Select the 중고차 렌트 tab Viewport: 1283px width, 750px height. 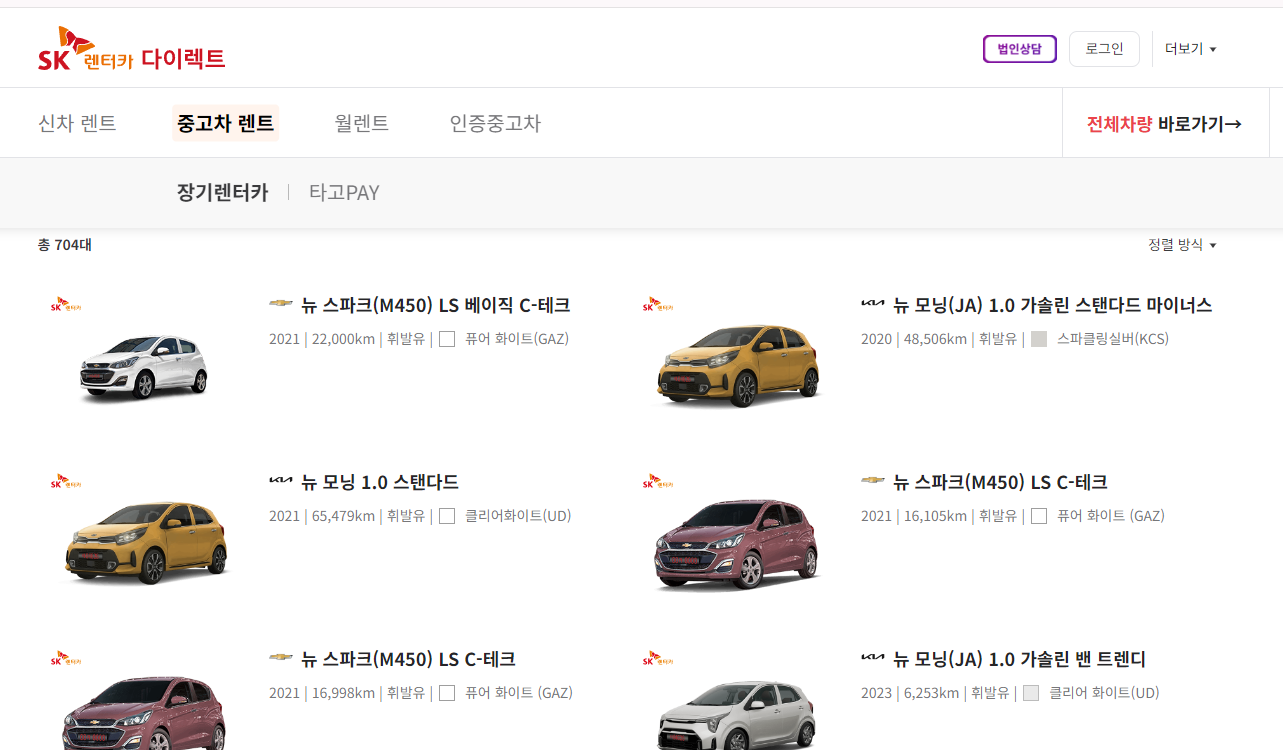coord(225,123)
